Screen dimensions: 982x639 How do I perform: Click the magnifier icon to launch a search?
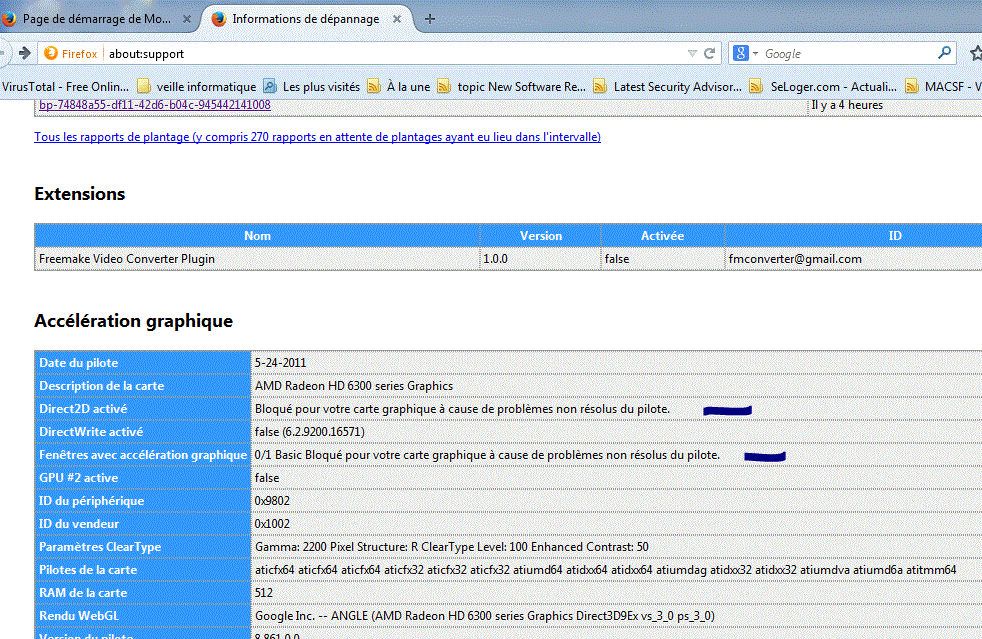click(942, 53)
